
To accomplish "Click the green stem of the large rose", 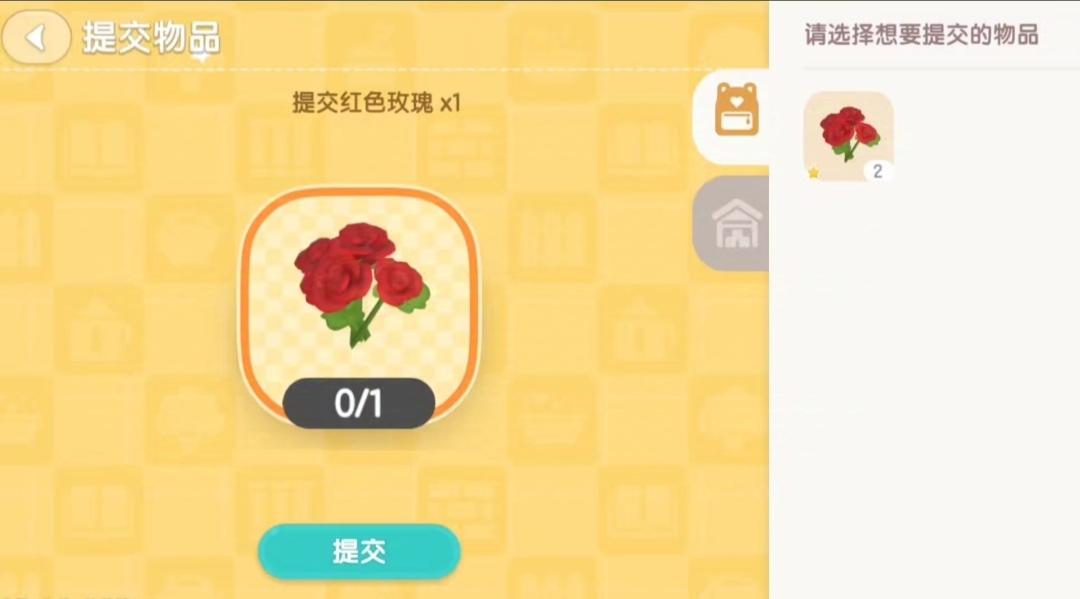I will (x=365, y=324).
